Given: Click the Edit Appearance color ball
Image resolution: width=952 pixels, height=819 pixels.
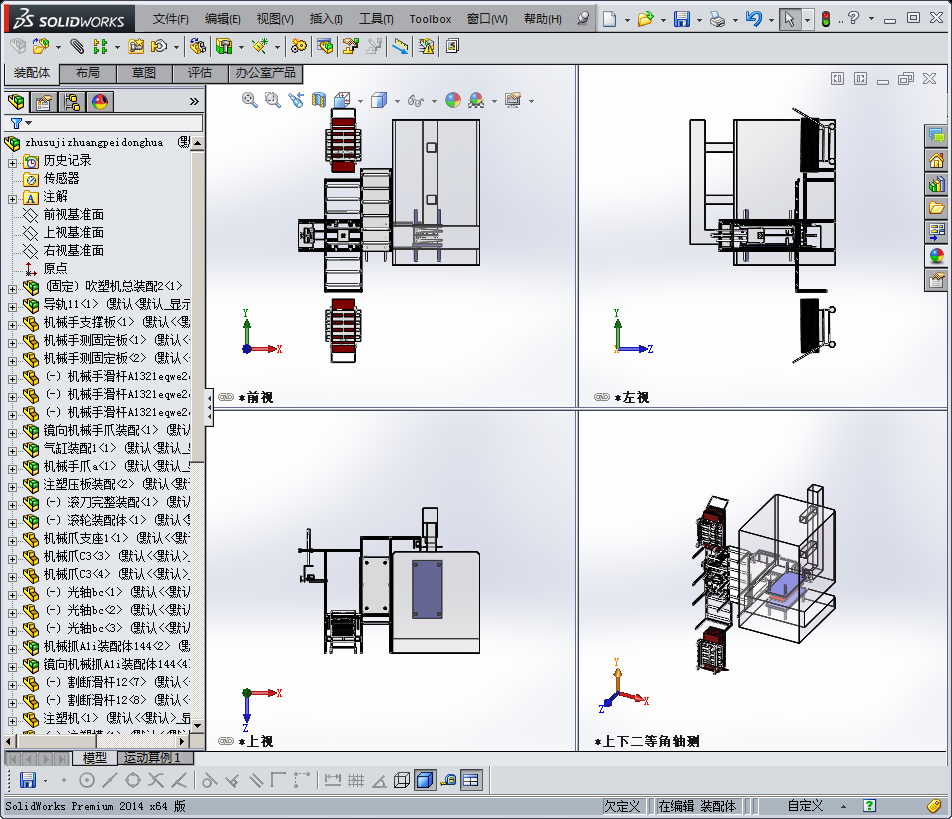Looking at the screenshot, I should coord(453,100).
